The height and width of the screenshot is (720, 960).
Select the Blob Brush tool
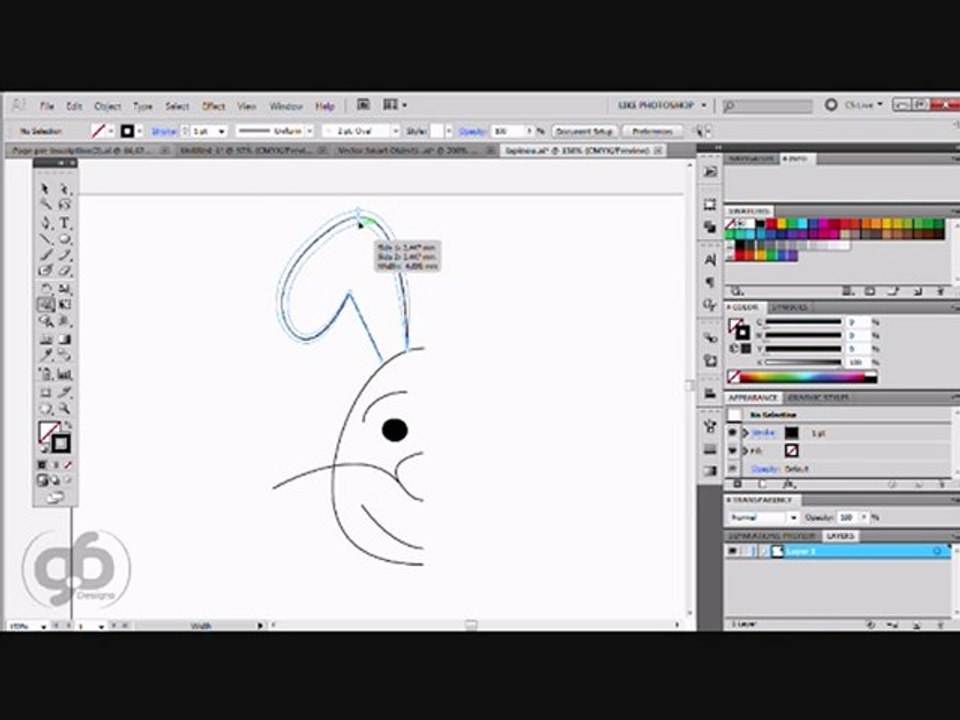[x=45, y=270]
